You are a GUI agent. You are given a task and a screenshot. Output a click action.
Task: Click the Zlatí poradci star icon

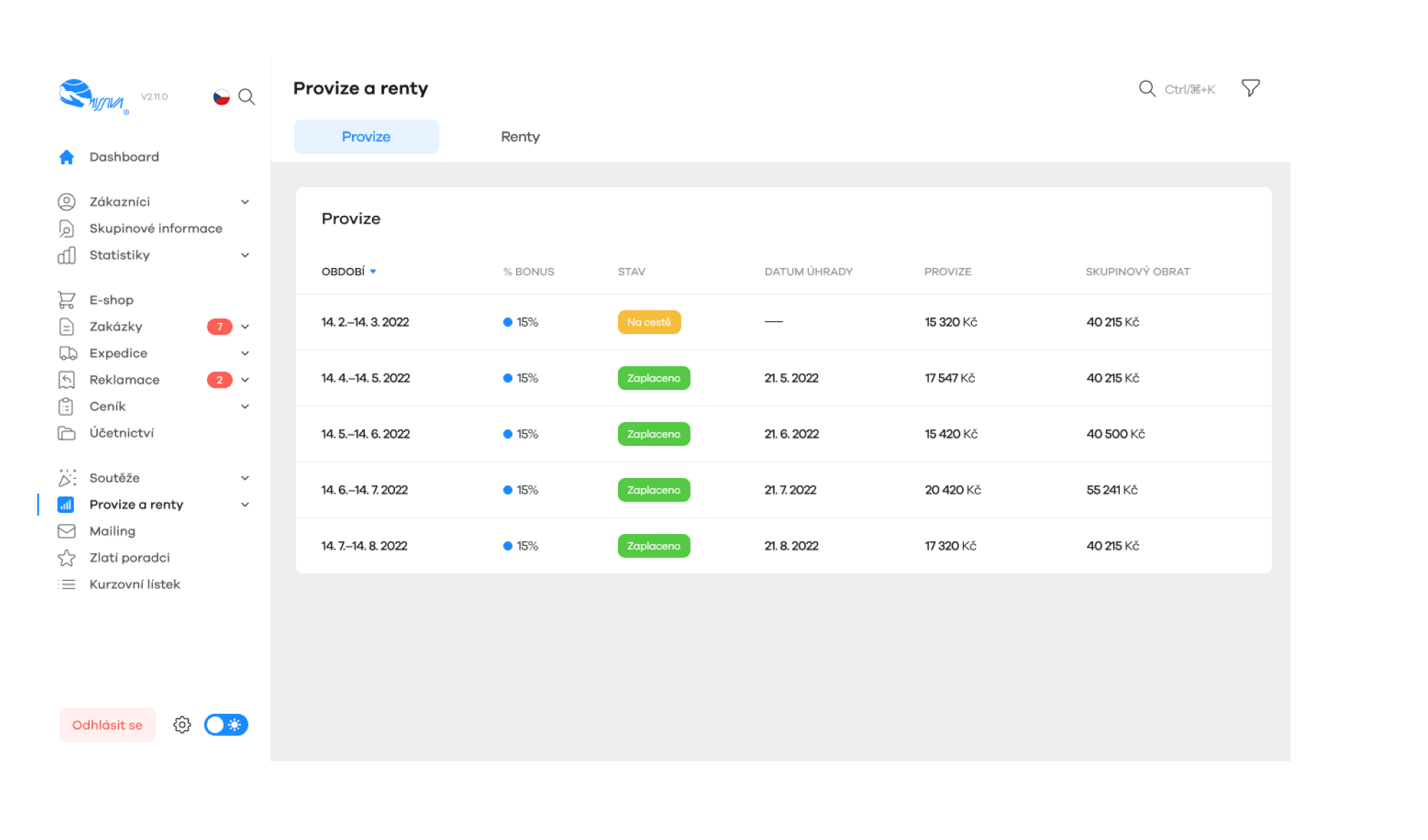pyautogui.click(x=67, y=558)
